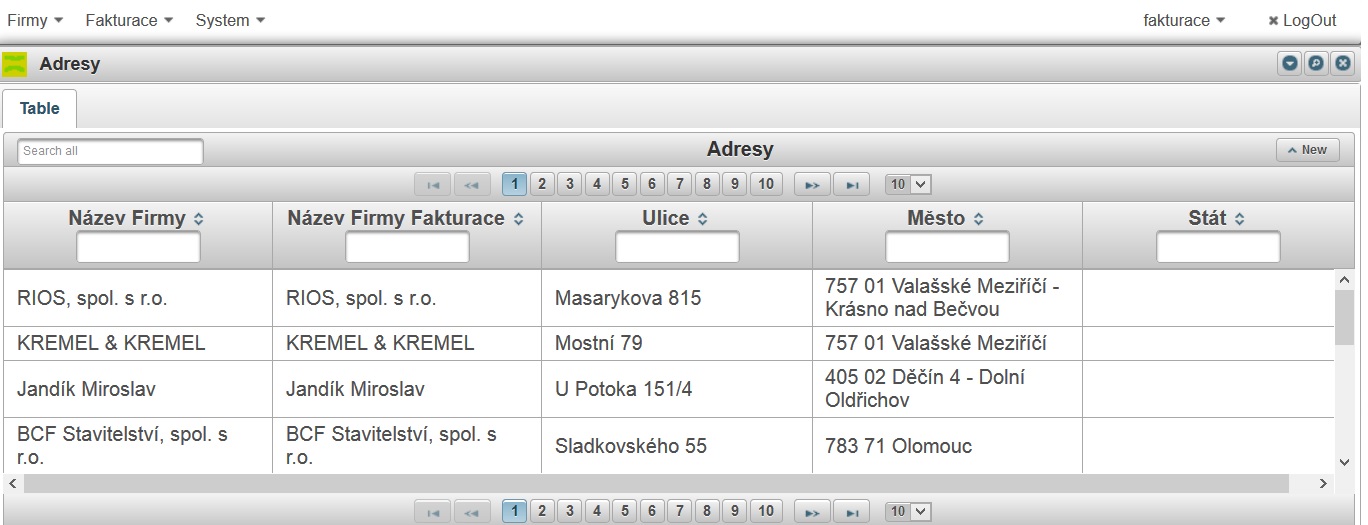Click the table vertical scrollbar thumb
The height and width of the screenshot is (525, 1368).
tap(1345, 316)
